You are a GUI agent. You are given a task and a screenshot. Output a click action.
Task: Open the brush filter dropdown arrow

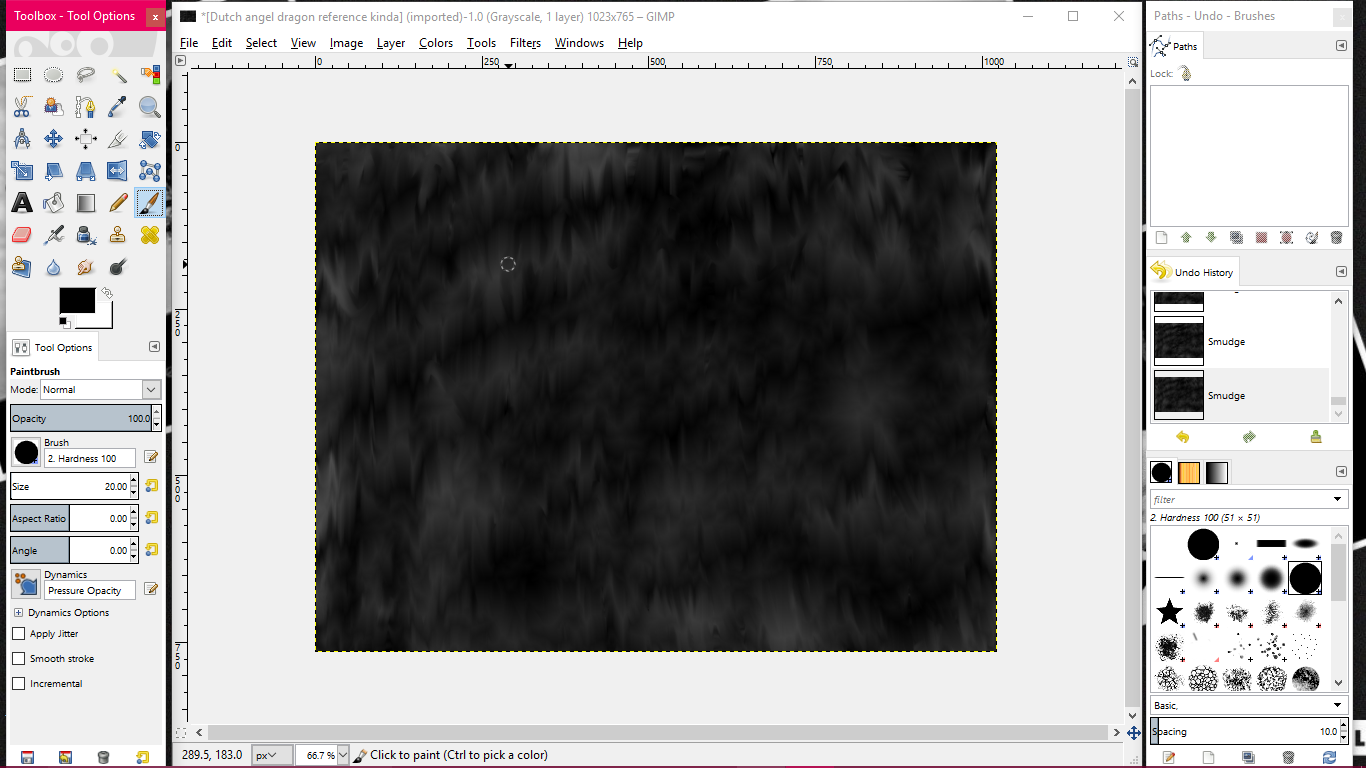(1338, 499)
